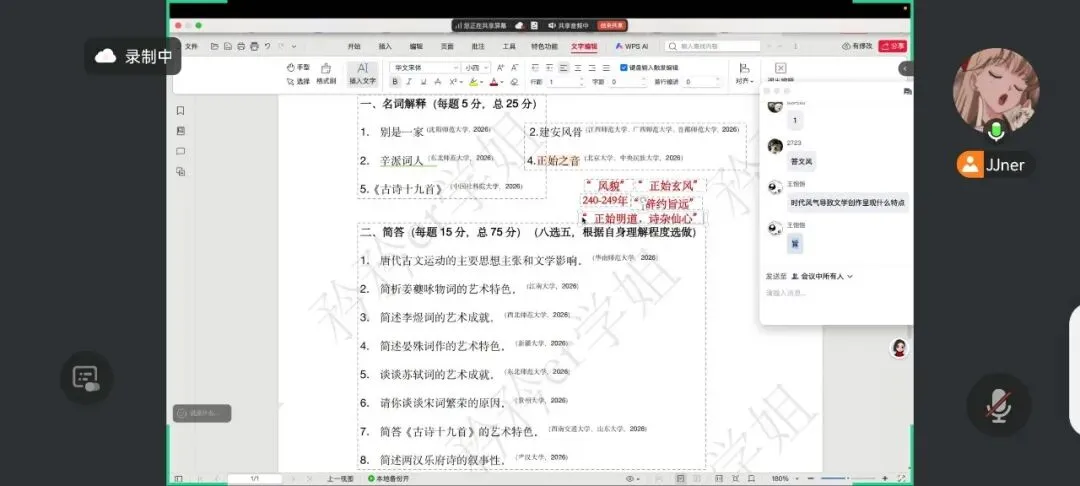Click the 录制中 recording indicator
The image size is (1080, 486).
(133, 56)
